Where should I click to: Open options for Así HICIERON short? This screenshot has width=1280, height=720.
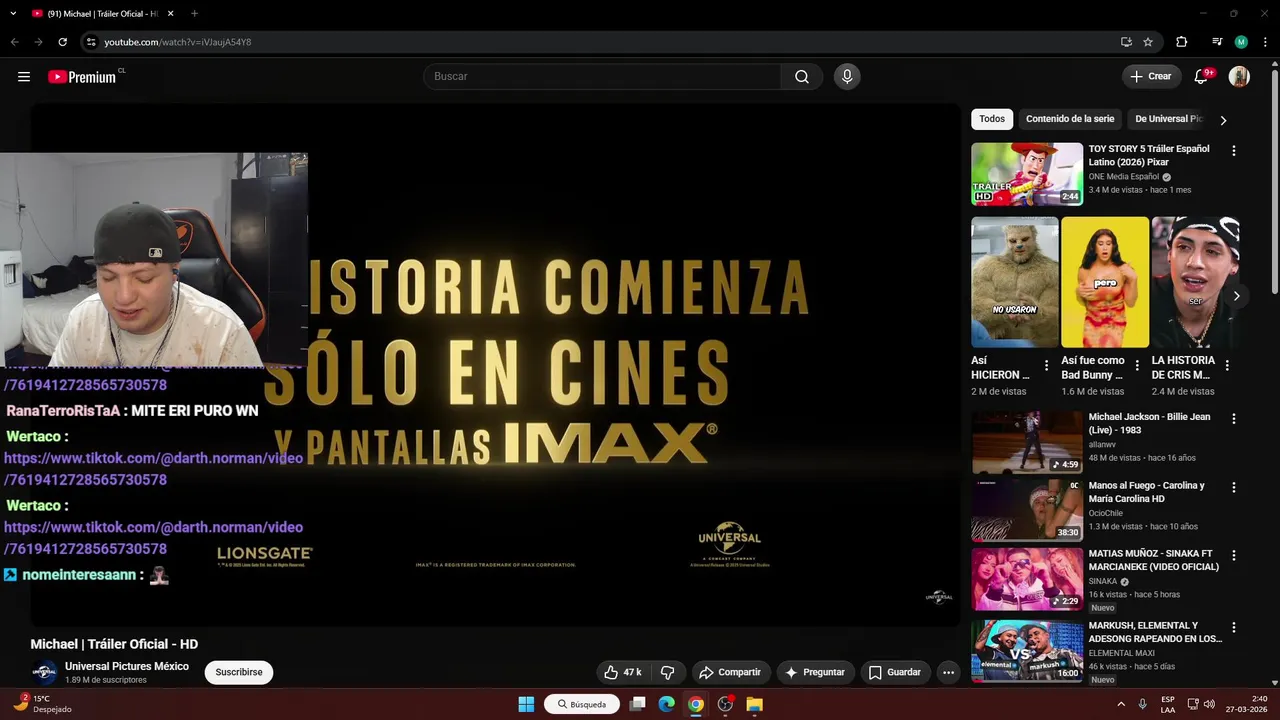click(1046, 366)
